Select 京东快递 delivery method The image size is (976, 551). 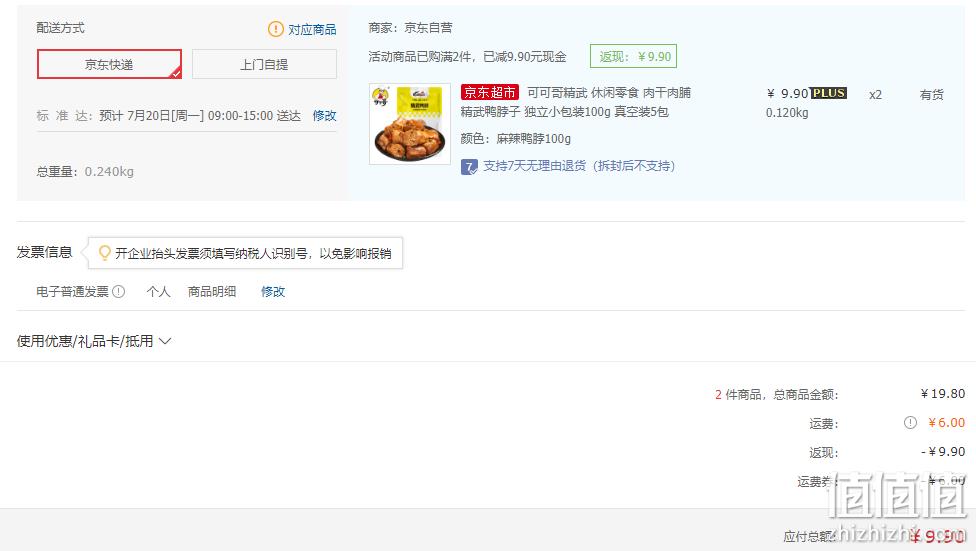pyautogui.click(x=110, y=64)
